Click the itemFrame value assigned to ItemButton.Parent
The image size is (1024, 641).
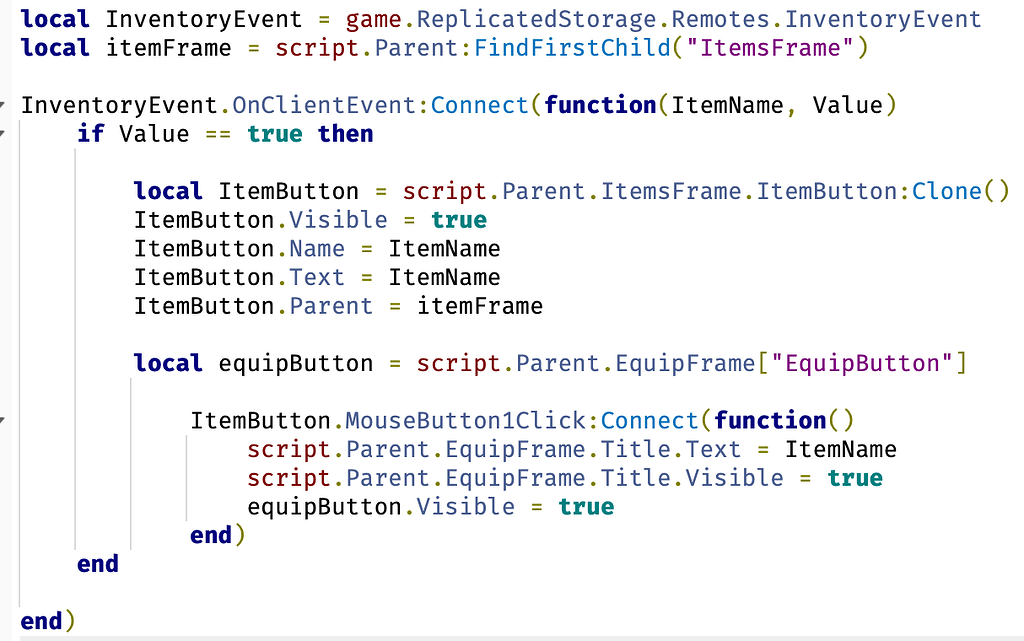point(480,306)
